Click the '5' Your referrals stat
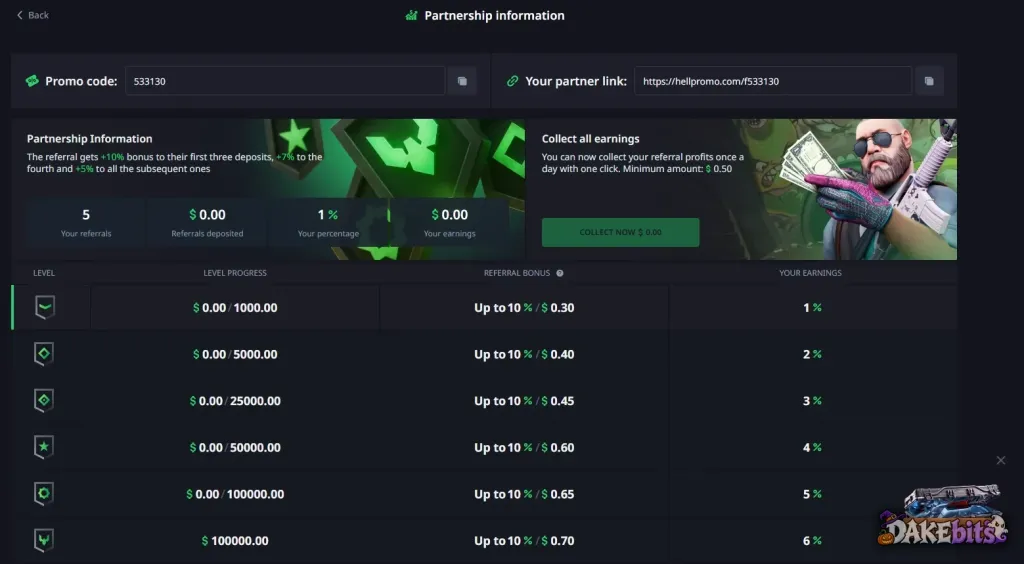 (86, 222)
